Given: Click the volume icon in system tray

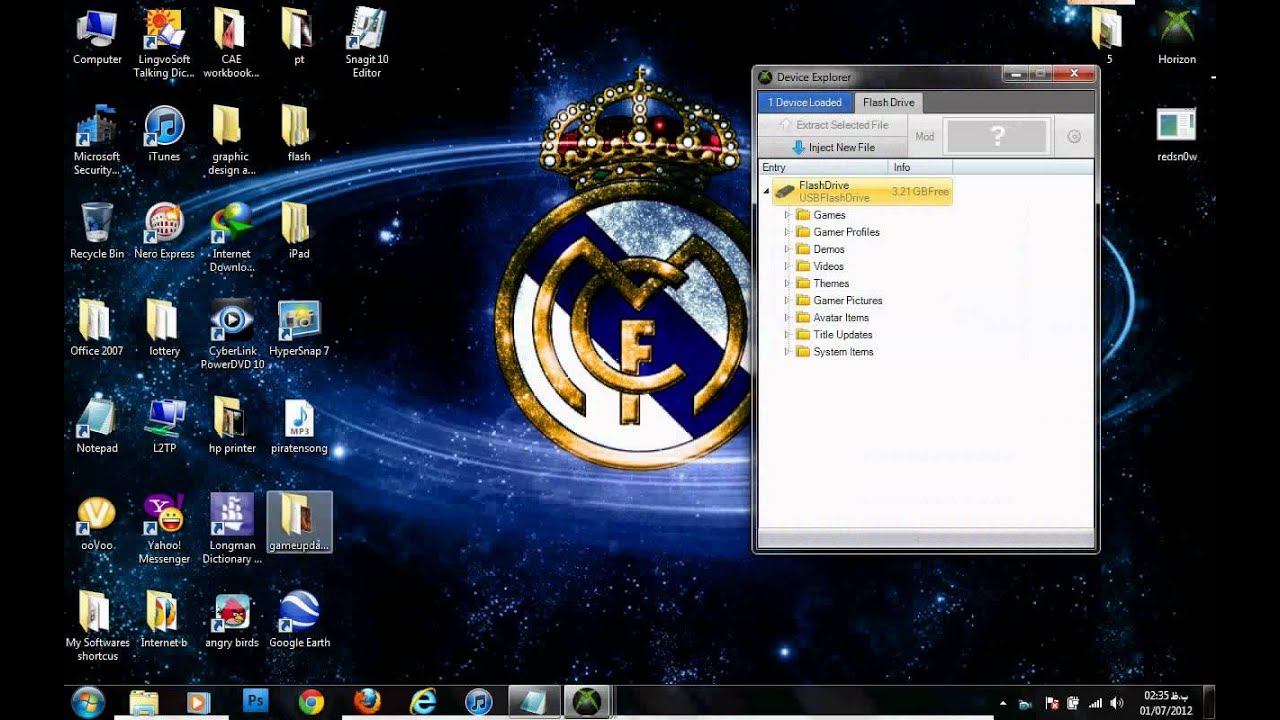Looking at the screenshot, I should [x=1116, y=703].
